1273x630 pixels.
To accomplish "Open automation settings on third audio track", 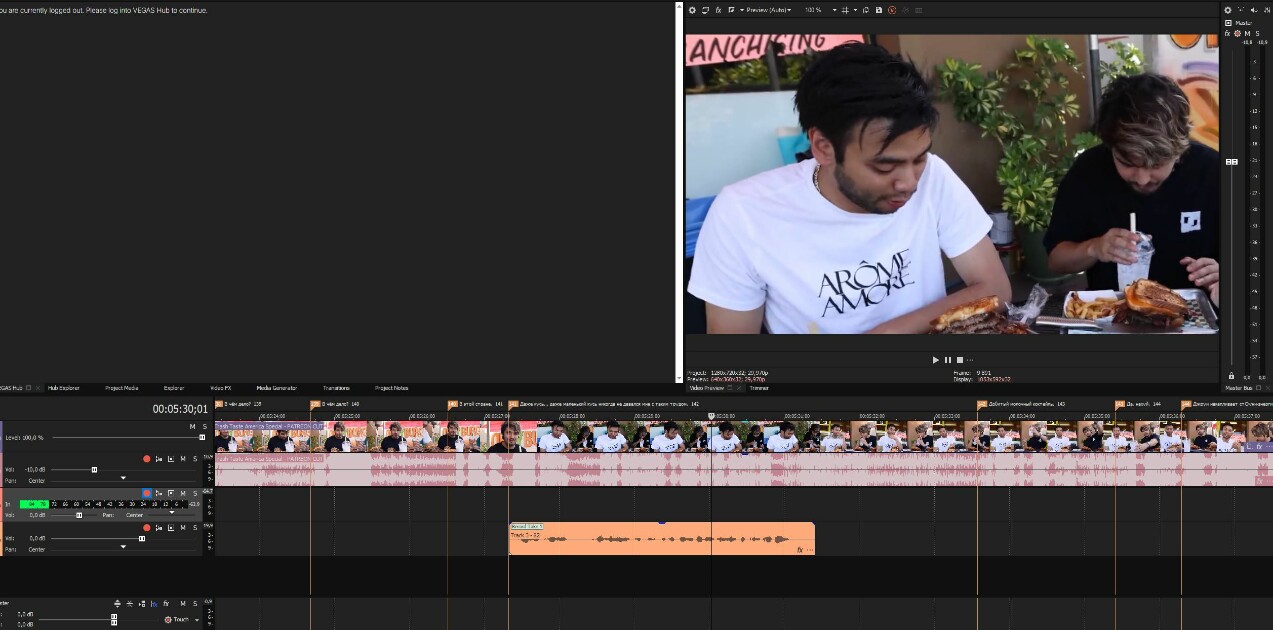I will [159, 527].
